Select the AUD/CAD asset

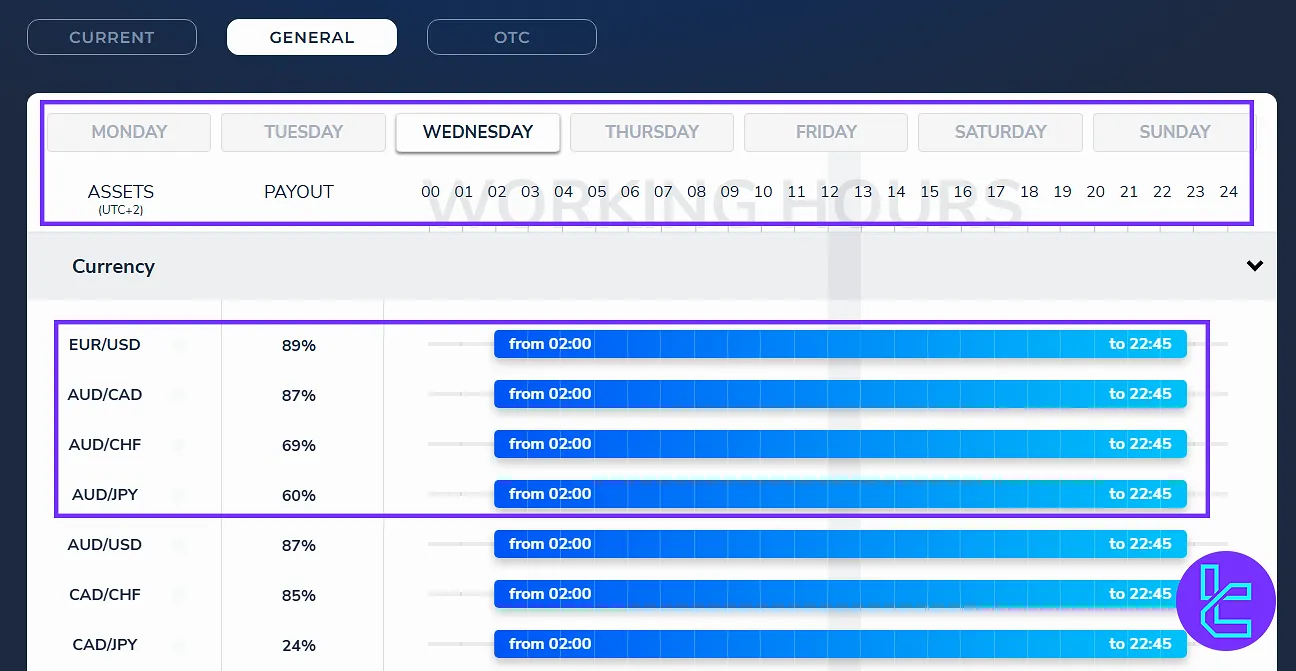105,395
